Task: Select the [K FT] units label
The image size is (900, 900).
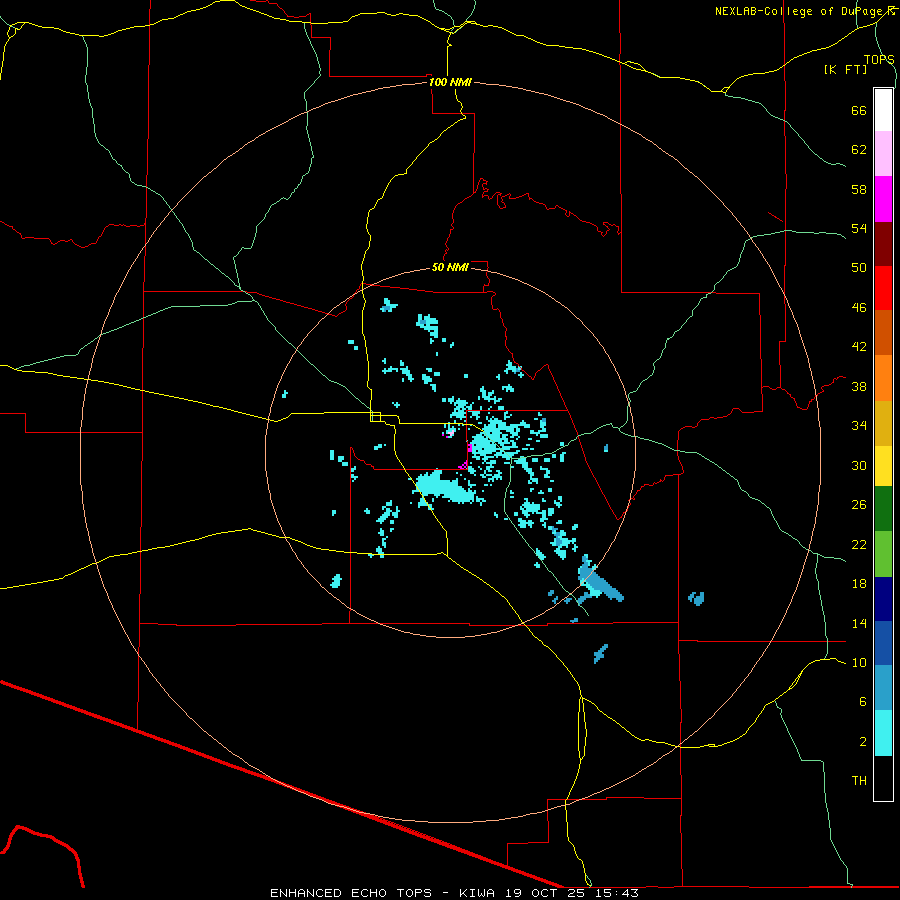Action: tap(845, 69)
